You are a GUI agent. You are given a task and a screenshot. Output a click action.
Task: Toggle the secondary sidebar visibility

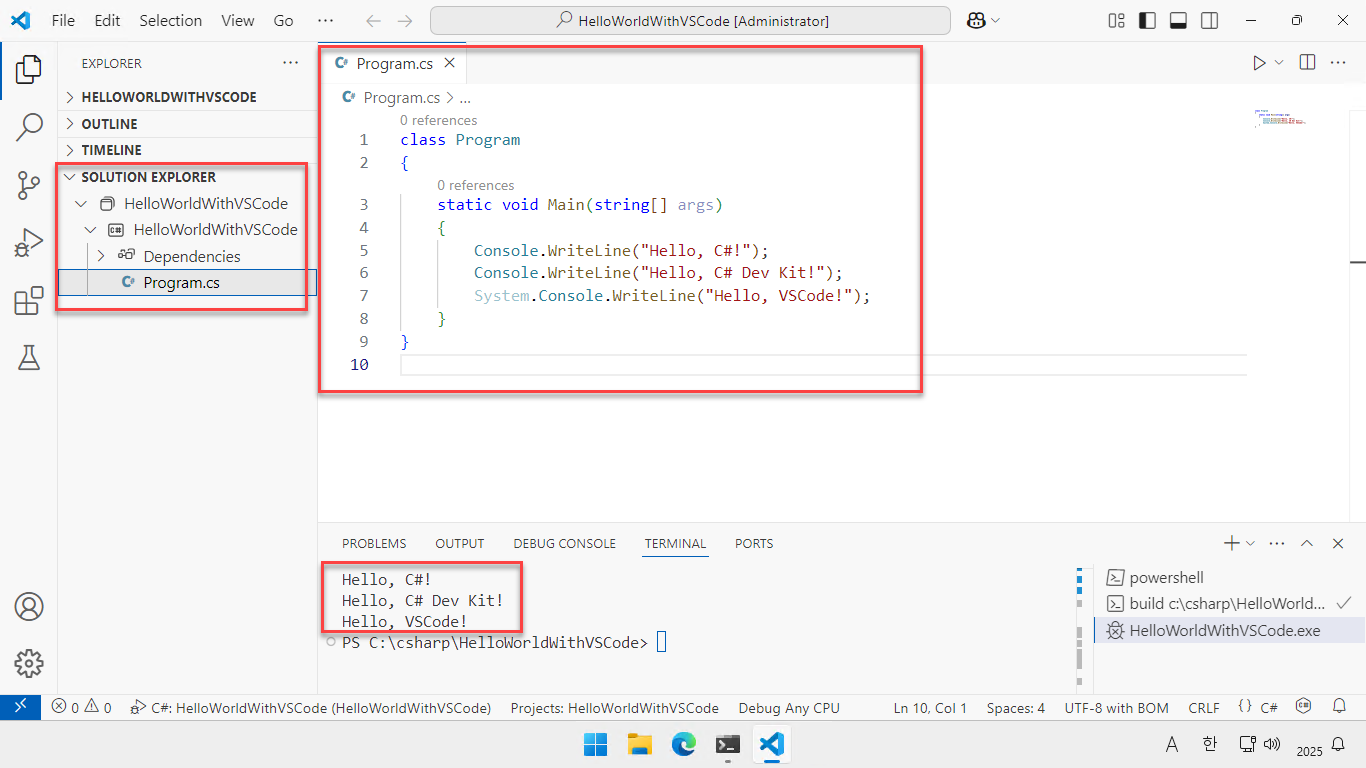(1209, 19)
